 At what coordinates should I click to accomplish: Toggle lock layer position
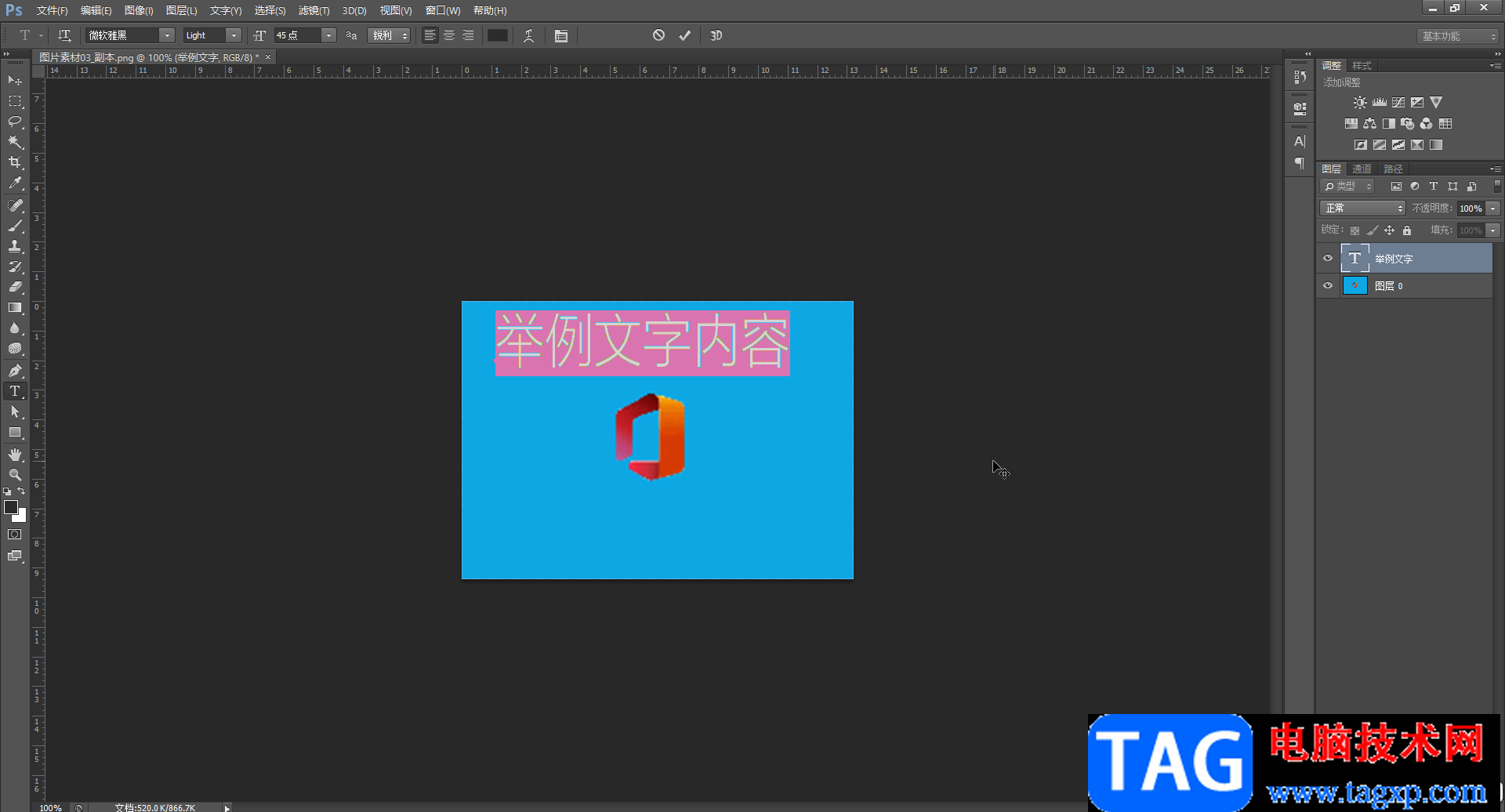tap(1389, 230)
